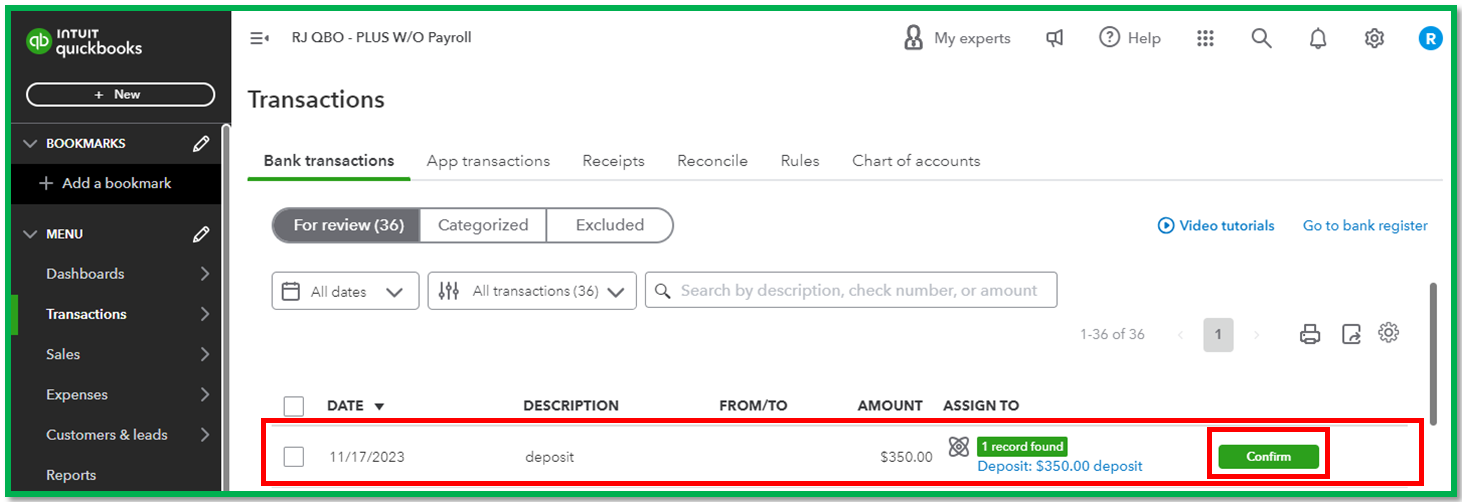Select the 11/17/2023 deposit row checkbox
Screen dimensions: 1462x502
293,457
